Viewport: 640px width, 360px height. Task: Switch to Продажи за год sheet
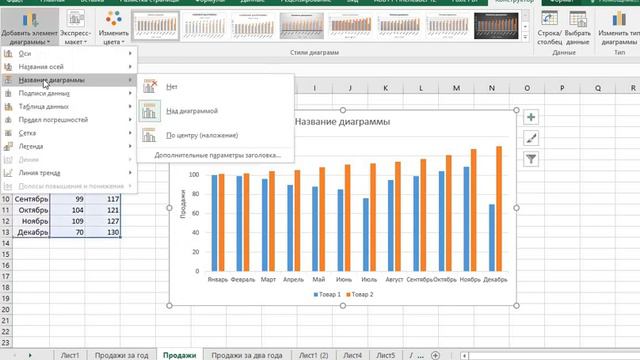121,355
